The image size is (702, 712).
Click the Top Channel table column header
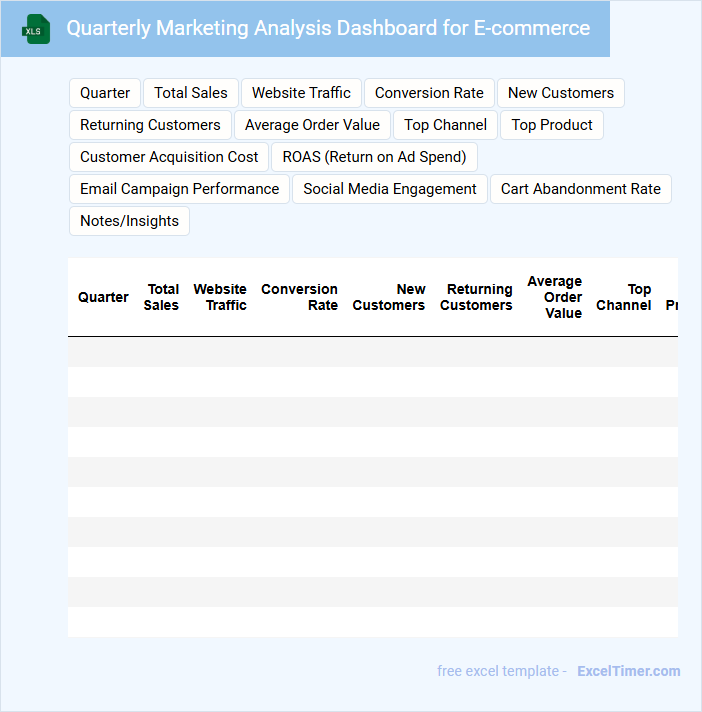624,297
